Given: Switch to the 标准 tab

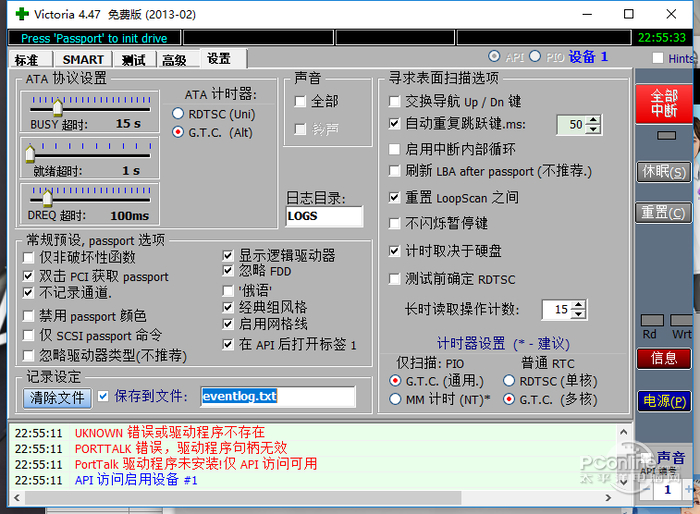Looking at the screenshot, I should click(x=30, y=59).
